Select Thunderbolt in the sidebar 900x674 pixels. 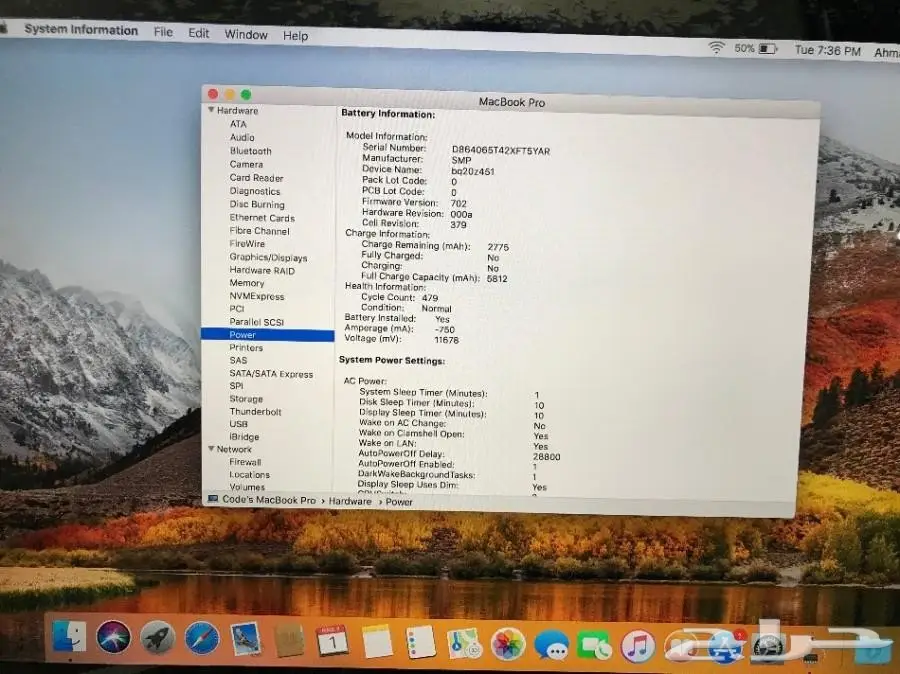point(255,412)
